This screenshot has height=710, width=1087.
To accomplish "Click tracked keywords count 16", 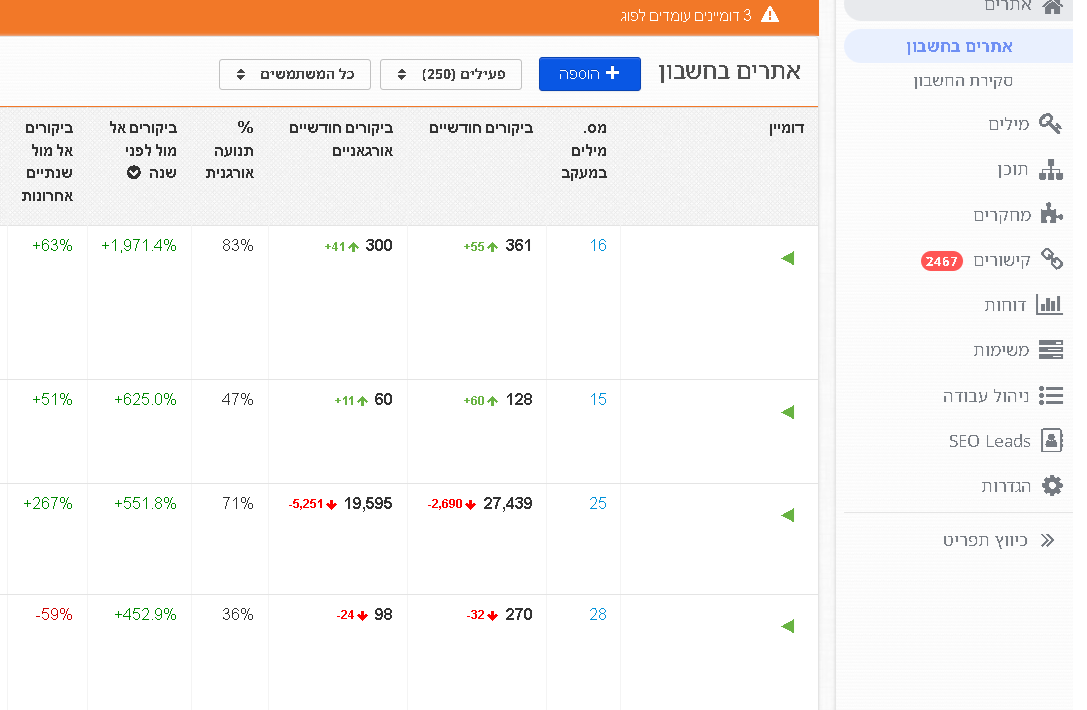I will pos(598,245).
